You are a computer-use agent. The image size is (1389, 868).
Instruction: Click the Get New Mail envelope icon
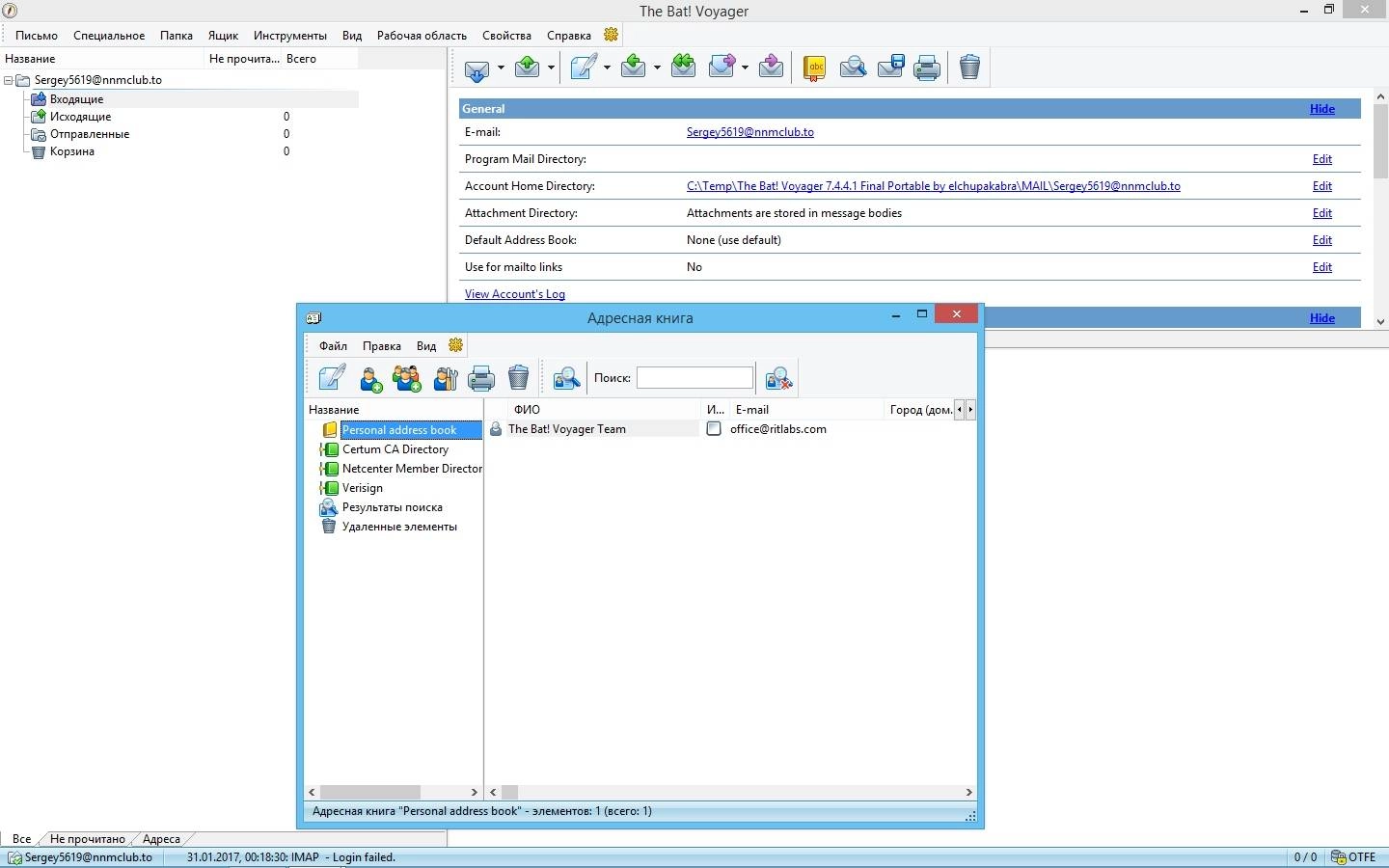(x=477, y=68)
